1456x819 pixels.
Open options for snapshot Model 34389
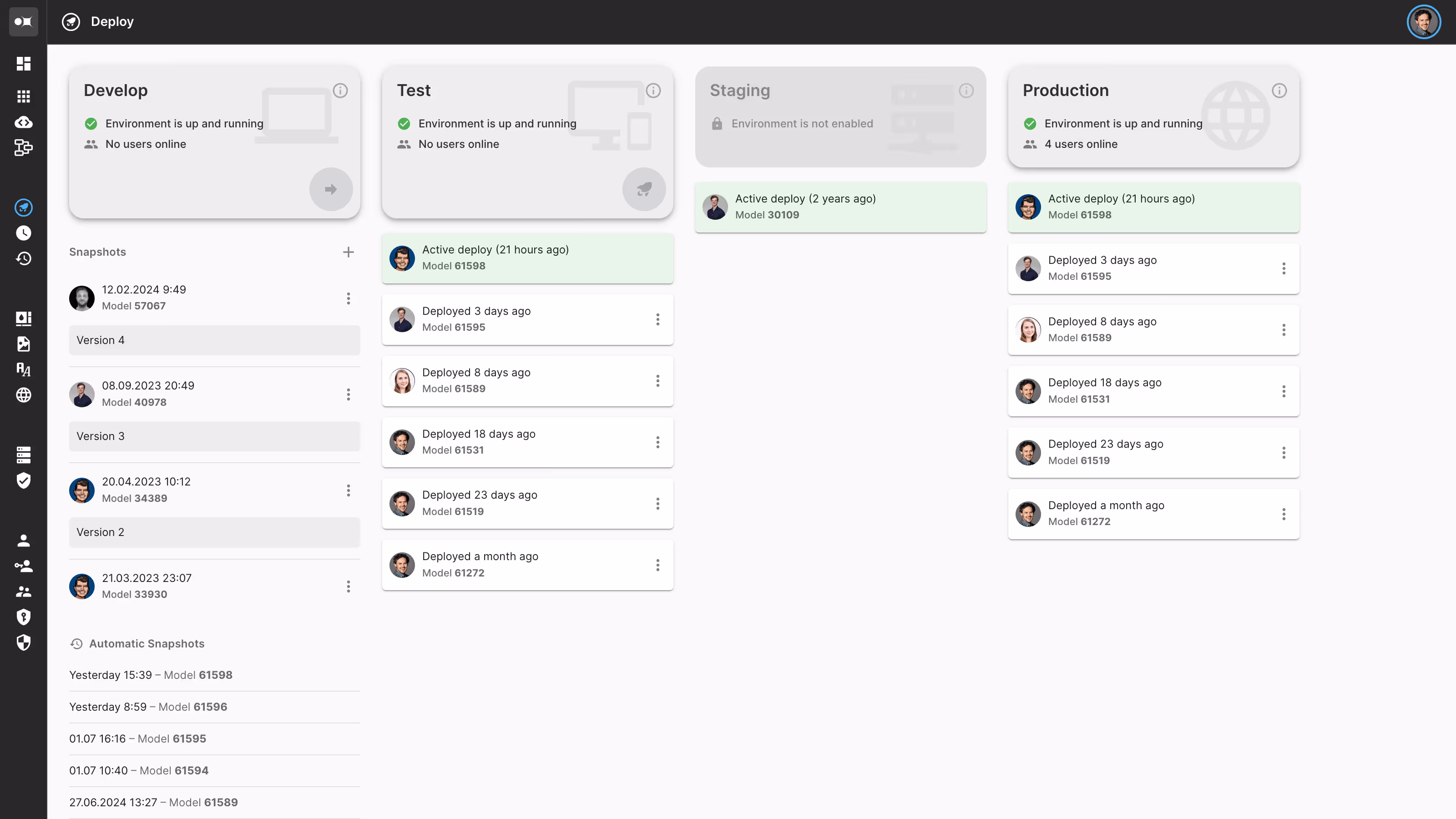point(348,490)
